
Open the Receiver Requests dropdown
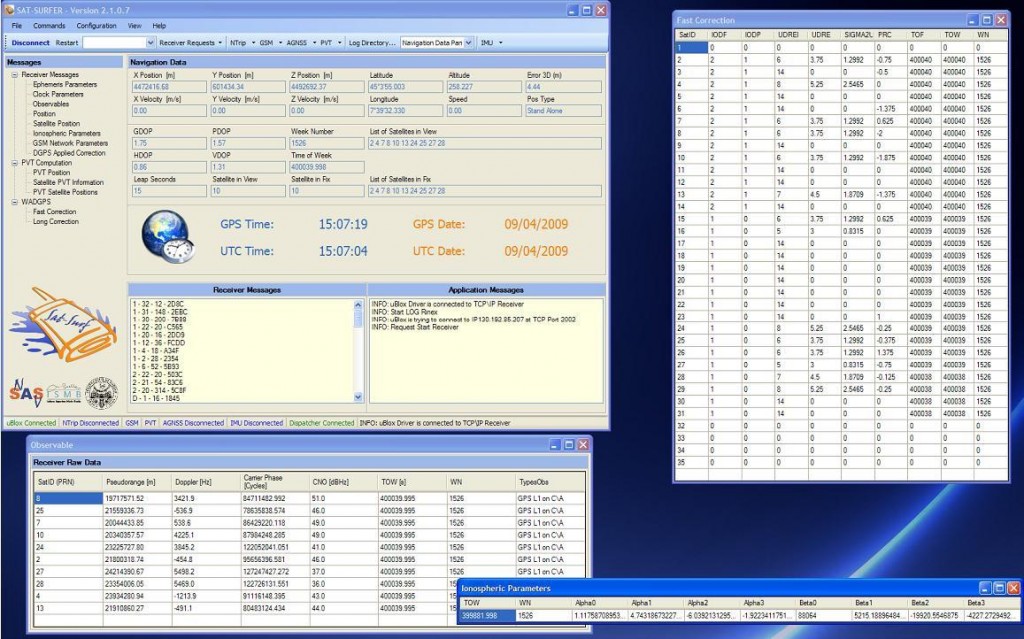tap(191, 43)
